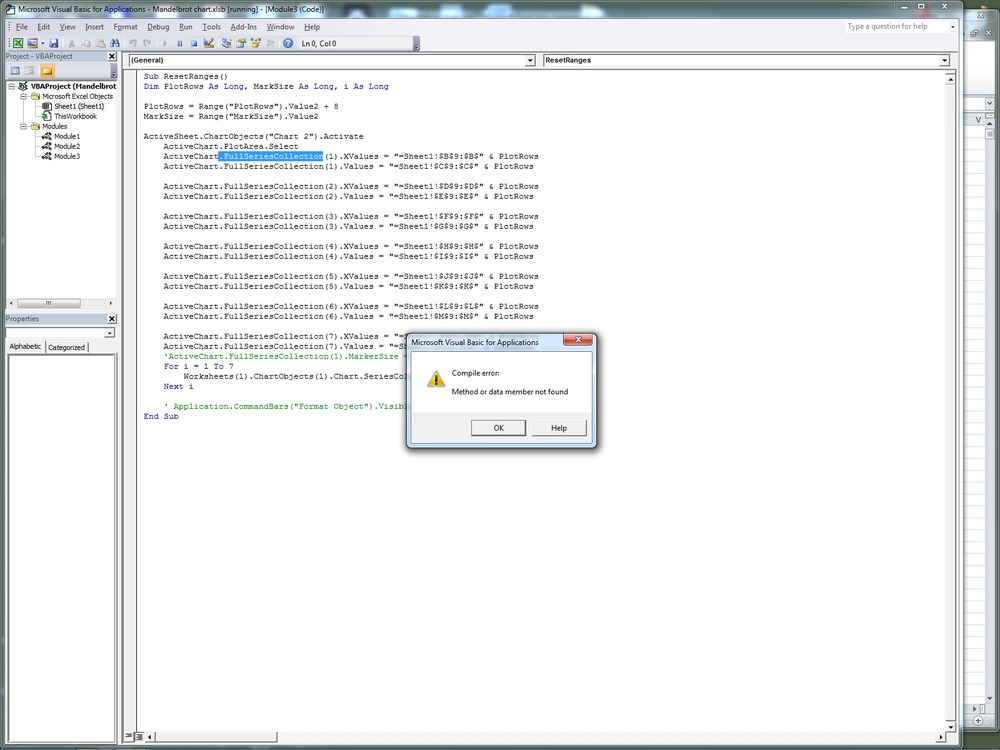Click the View Microsoft Excel icon

click(18, 44)
